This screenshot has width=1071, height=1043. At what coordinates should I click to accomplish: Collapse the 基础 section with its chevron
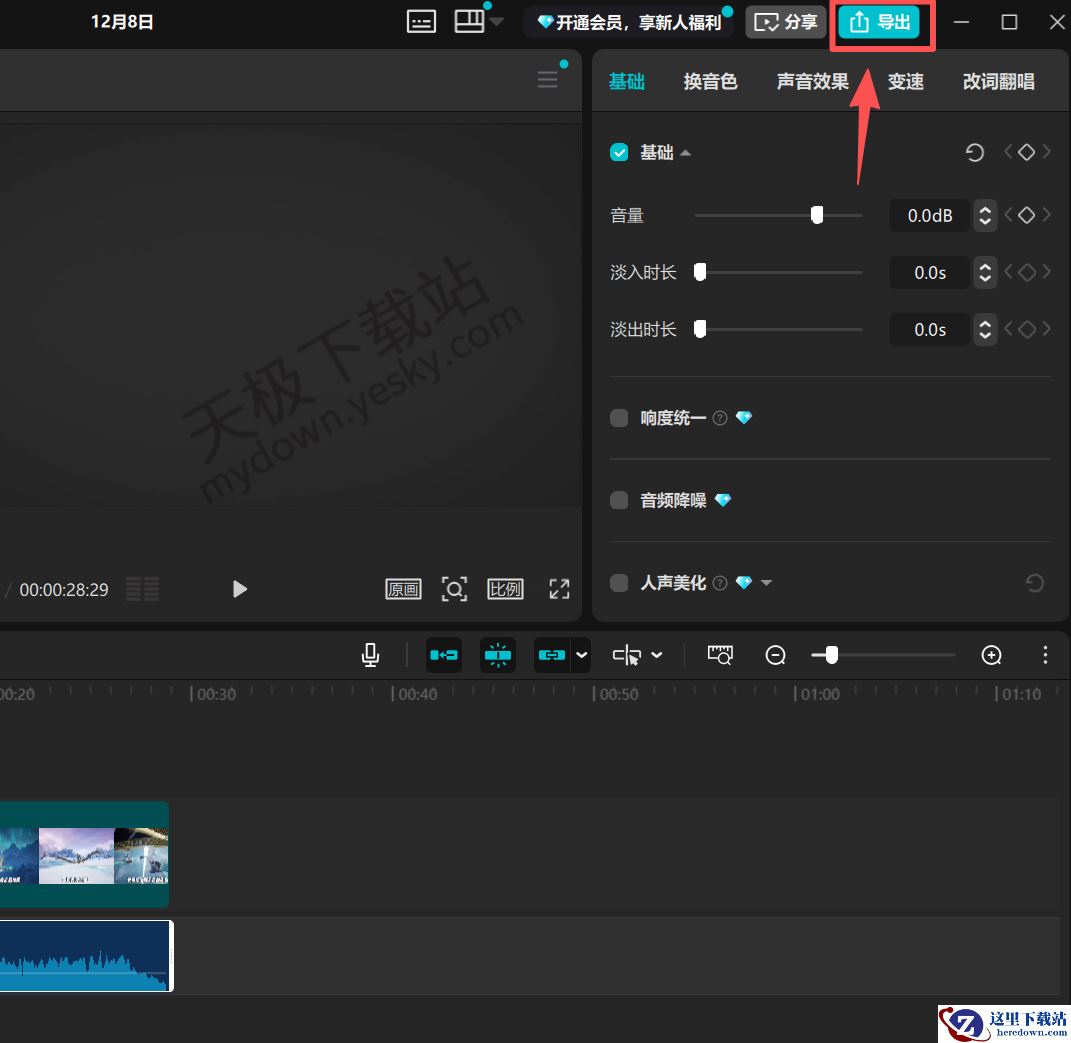click(x=685, y=152)
